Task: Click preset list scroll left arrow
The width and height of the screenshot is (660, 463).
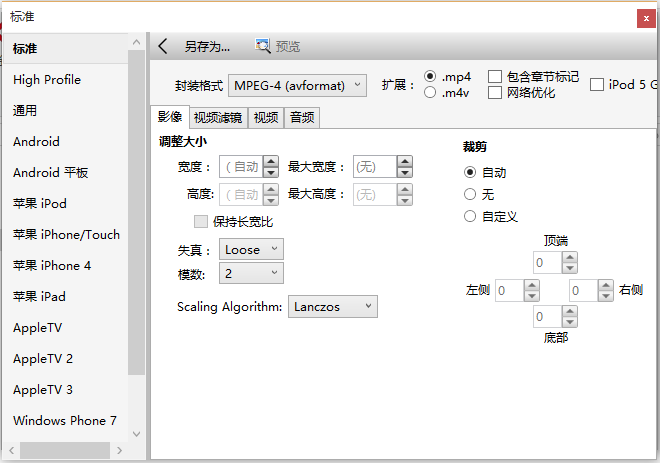Action: (x=11, y=450)
